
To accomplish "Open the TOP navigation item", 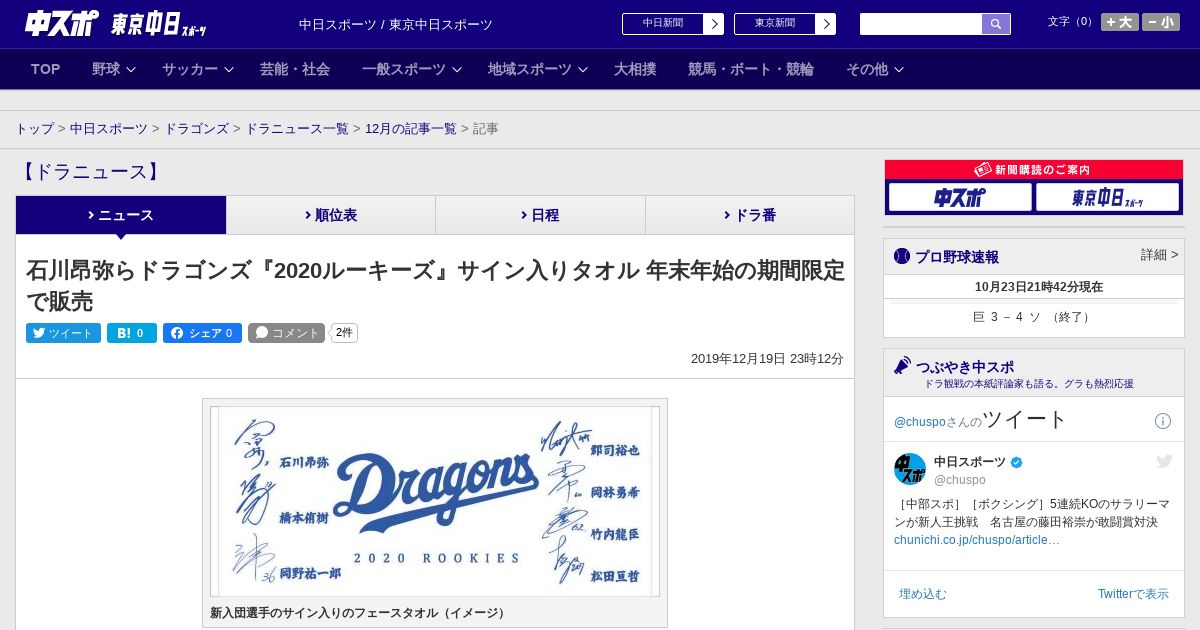I will coord(46,69).
